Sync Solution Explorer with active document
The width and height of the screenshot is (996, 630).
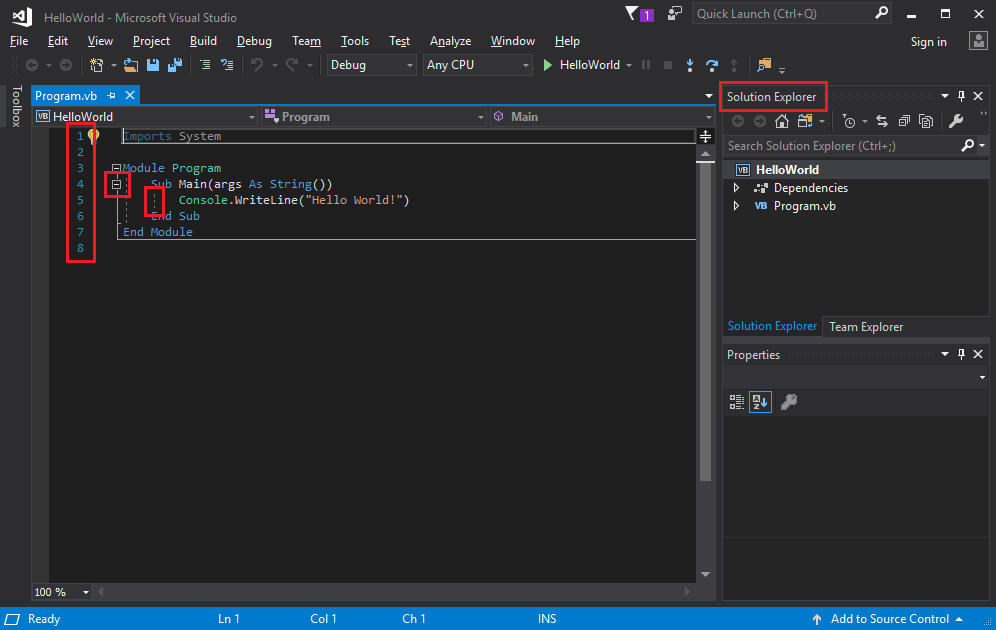pos(883,121)
